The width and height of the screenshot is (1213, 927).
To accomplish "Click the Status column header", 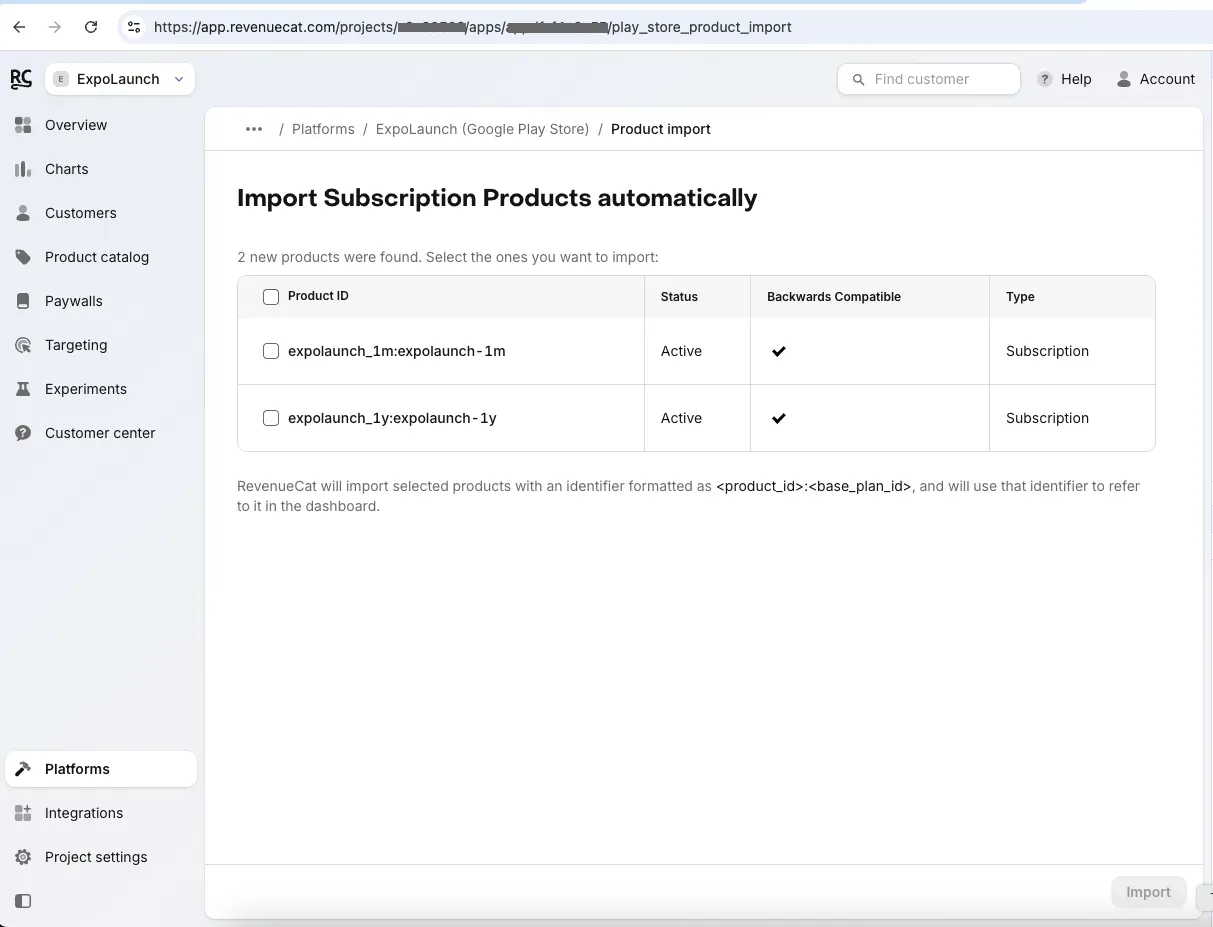I will (679, 297).
